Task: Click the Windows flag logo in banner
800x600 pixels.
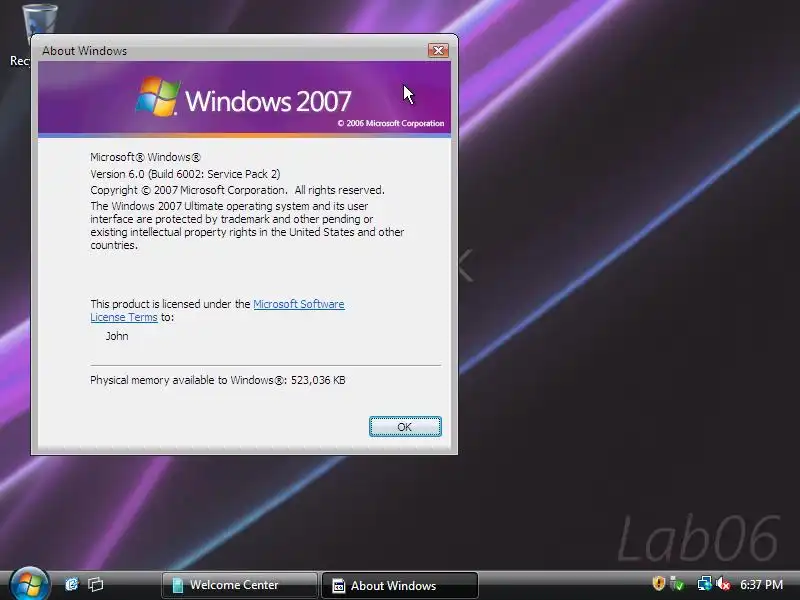Action: (x=158, y=97)
